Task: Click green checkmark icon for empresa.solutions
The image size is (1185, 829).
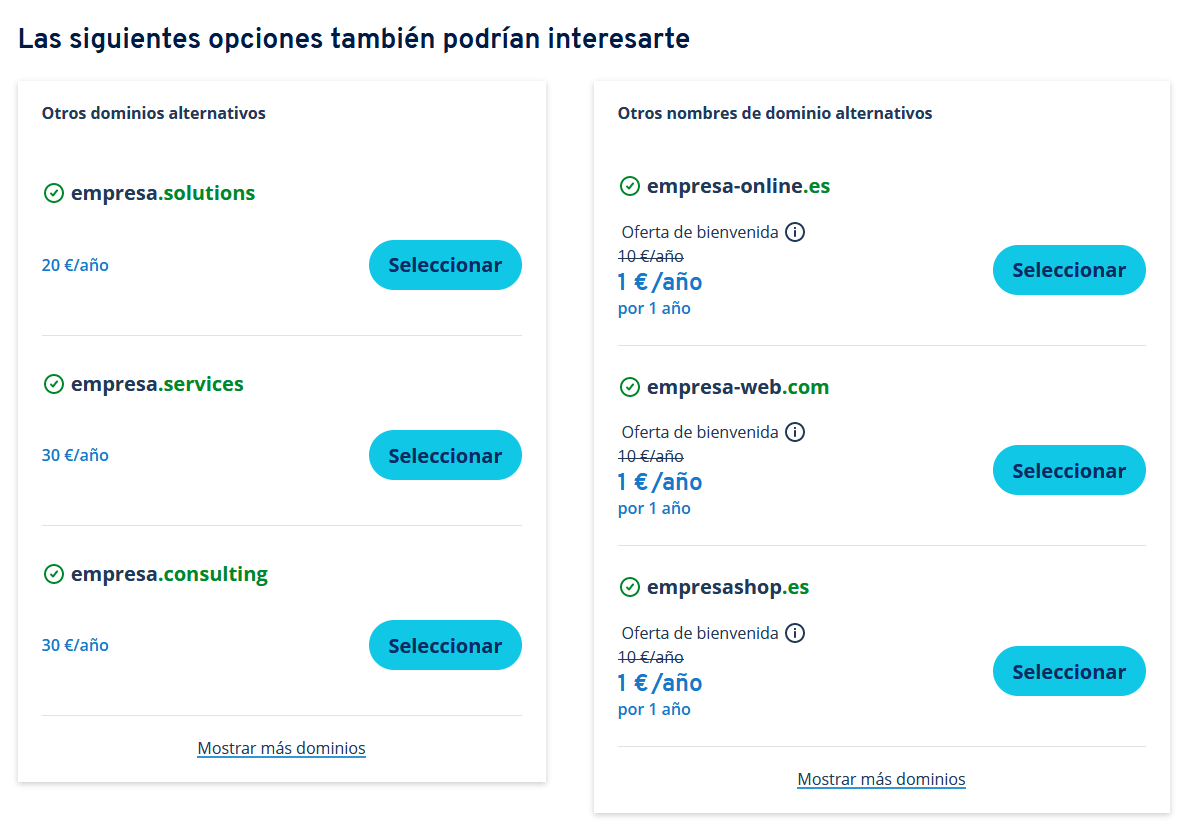Action: pyautogui.click(x=54, y=193)
